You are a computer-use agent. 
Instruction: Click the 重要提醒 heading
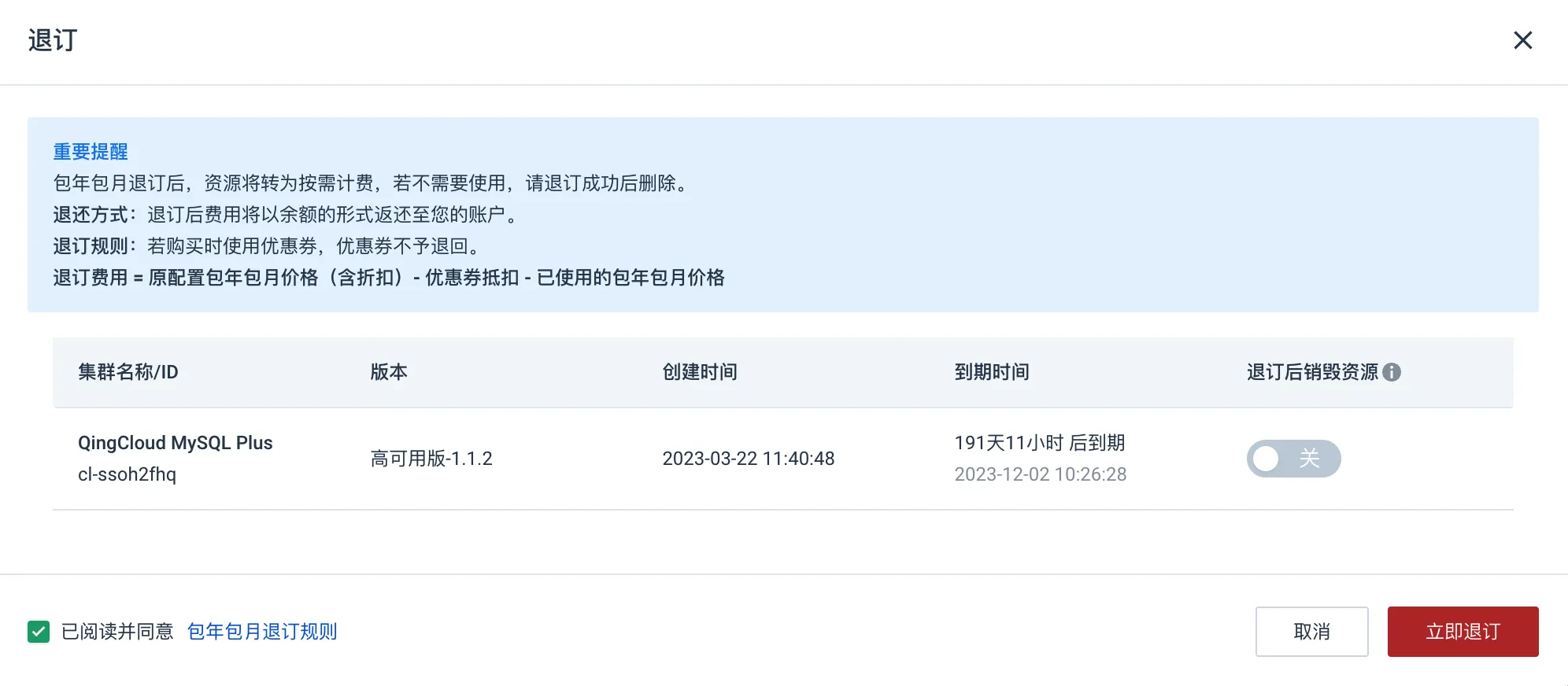tap(91, 152)
